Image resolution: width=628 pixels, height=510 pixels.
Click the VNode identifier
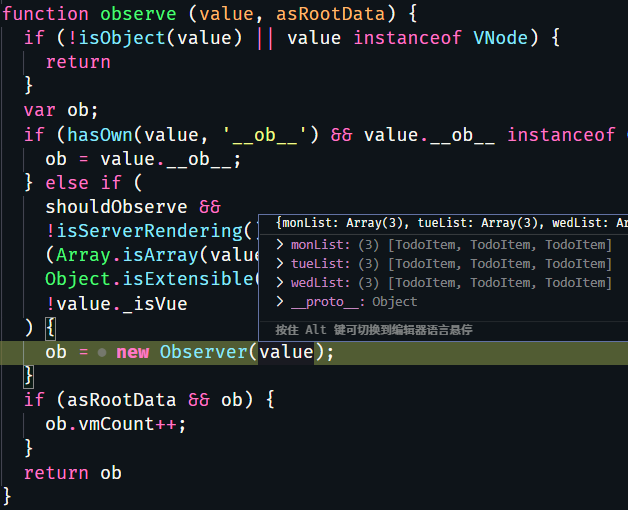pos(501,38)
